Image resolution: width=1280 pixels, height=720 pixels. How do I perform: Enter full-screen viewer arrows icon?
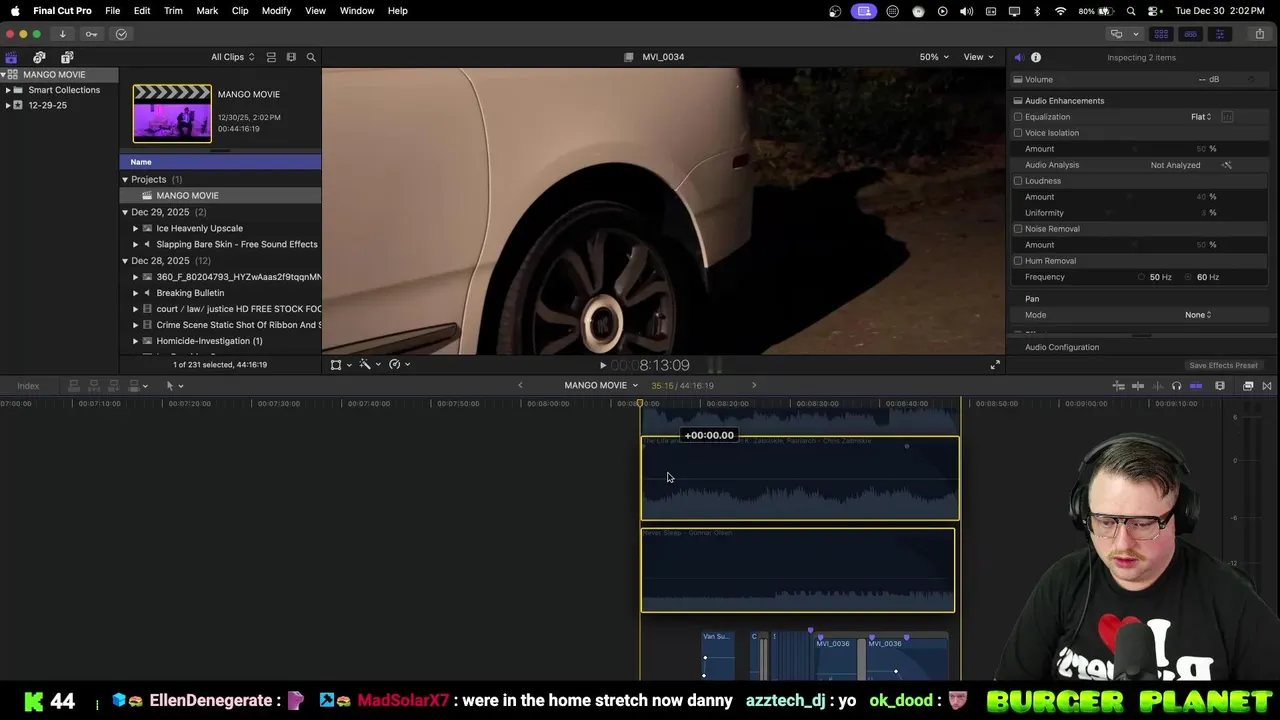point(995,365)
